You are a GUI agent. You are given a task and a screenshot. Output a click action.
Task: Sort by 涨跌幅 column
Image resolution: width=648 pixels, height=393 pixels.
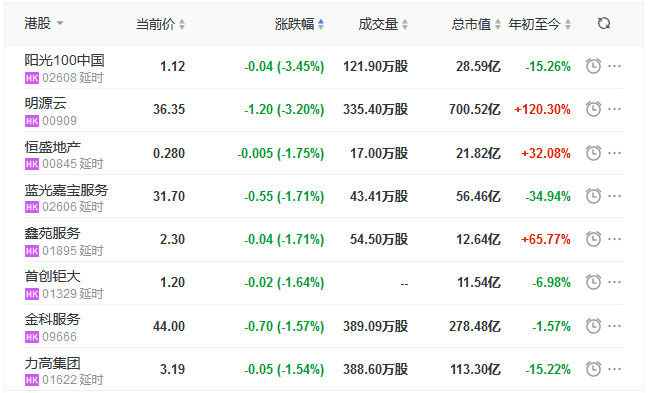pos(299,24)
